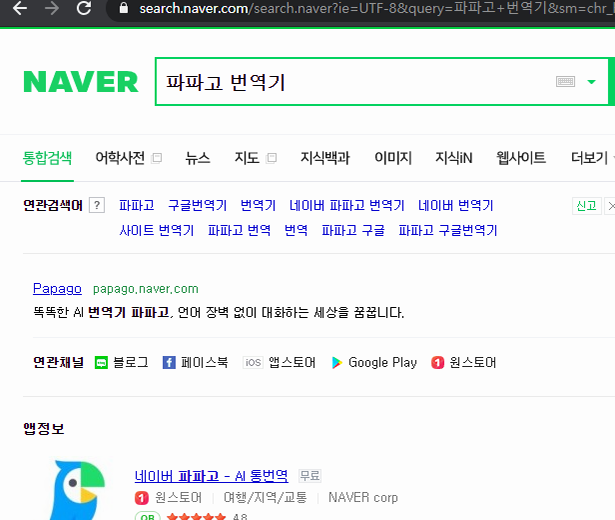
Task: Open the 웹사이트 tab
Action: tap(521, 158)
